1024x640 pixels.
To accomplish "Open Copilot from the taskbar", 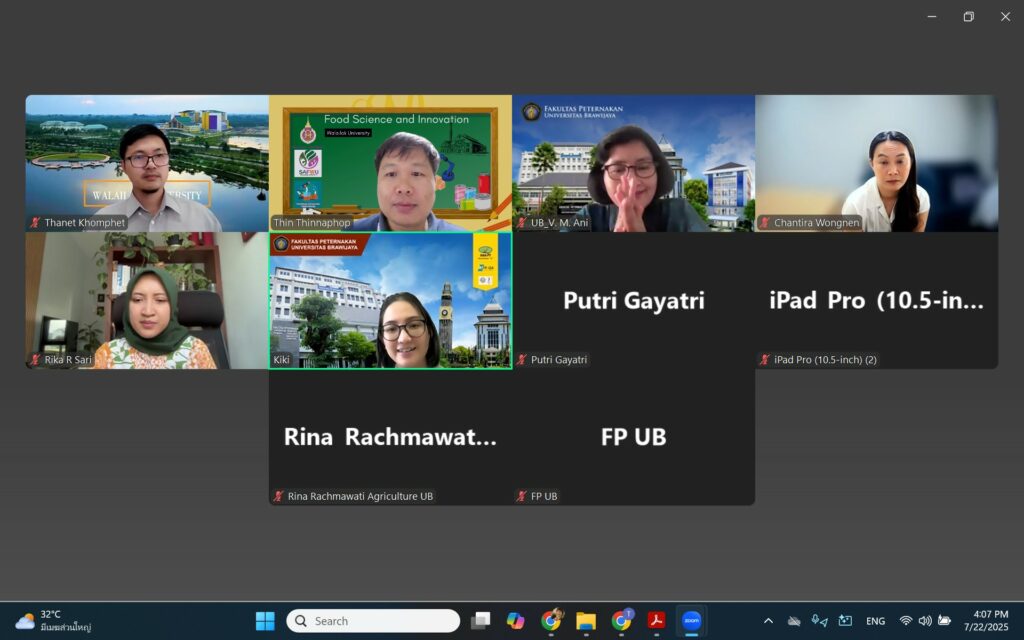I will [x=515, y=620].
